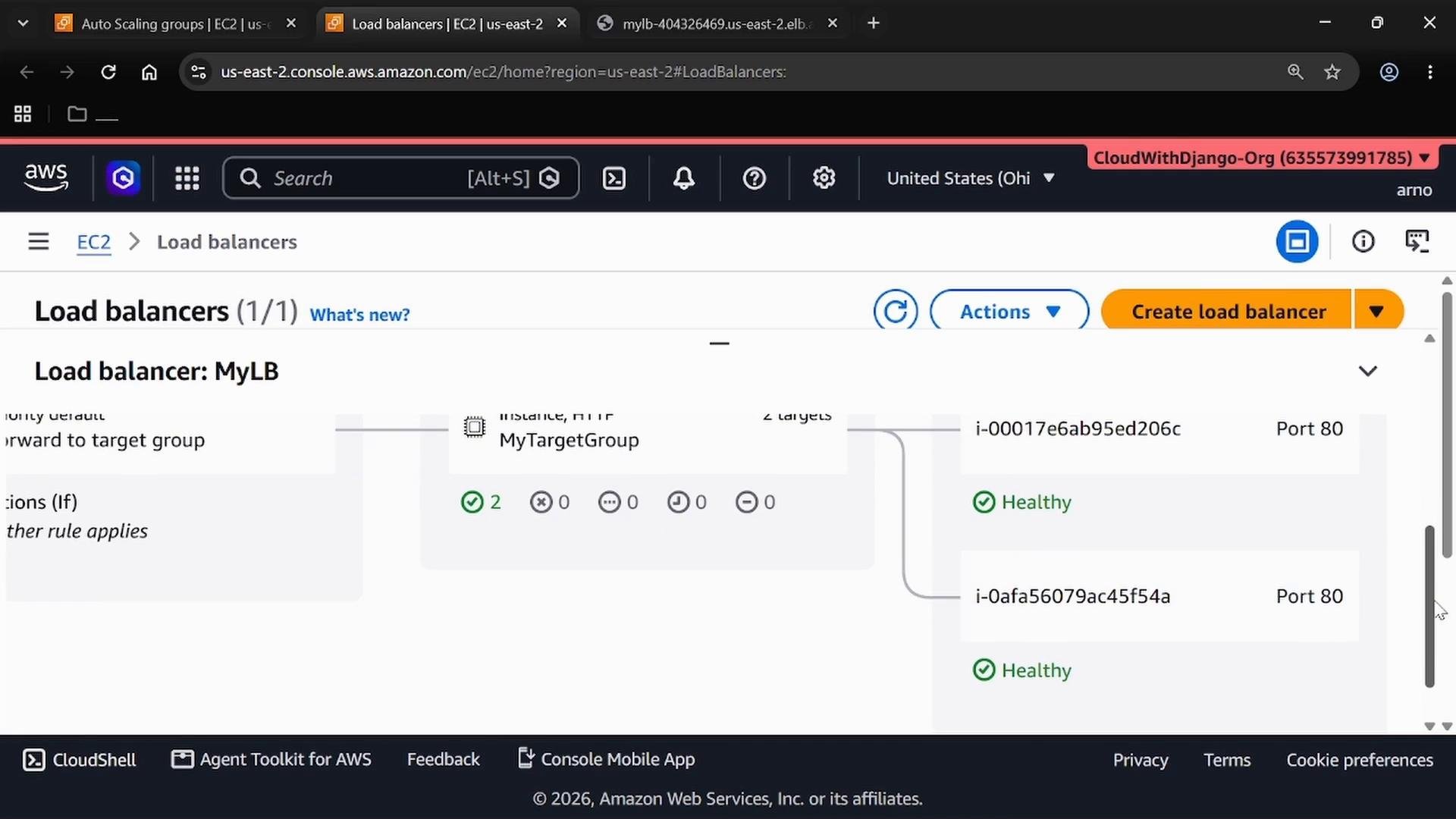Open the notifications bell

684,178
